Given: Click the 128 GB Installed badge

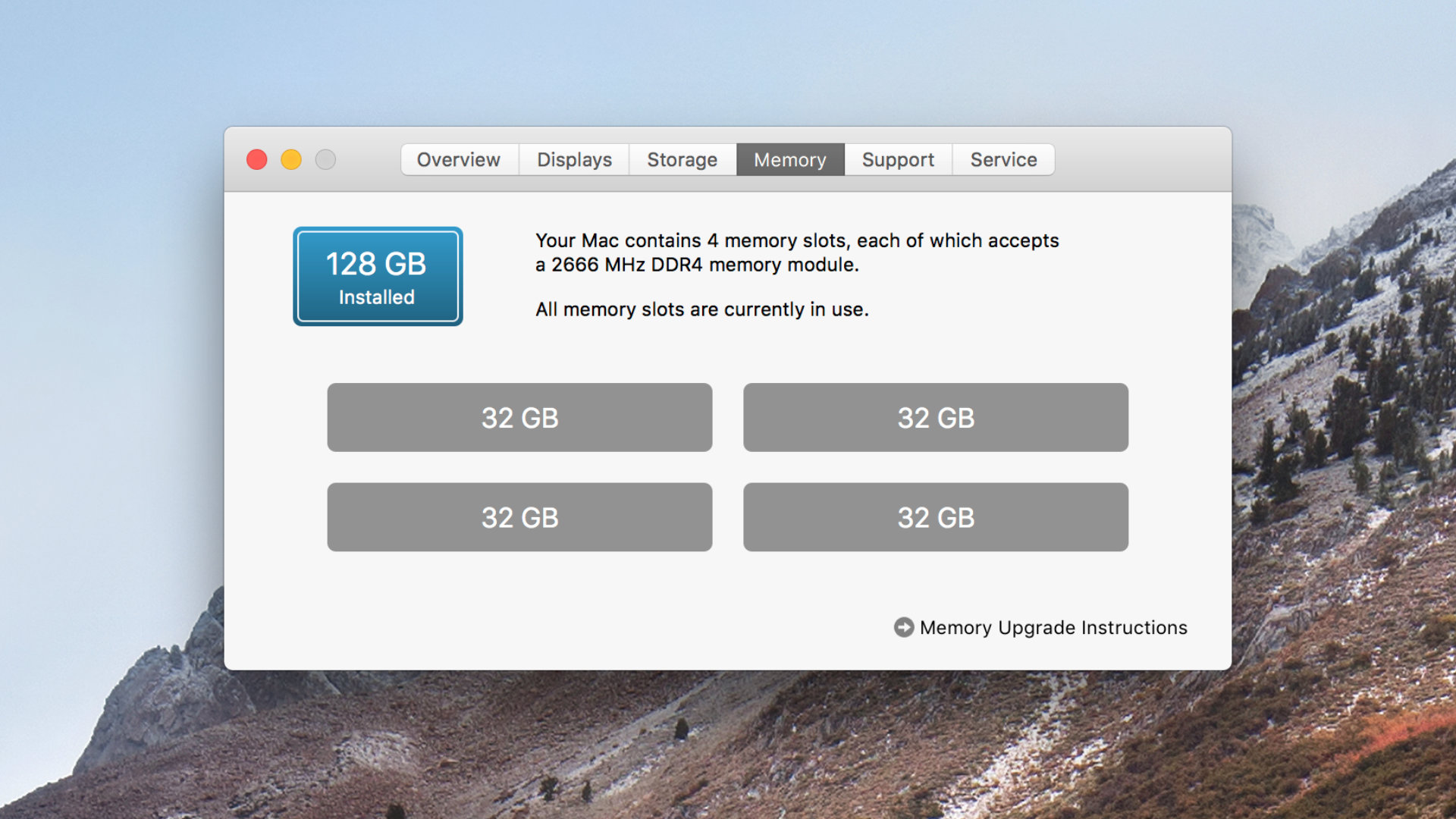Looking at the screenshot, I should [x=378, y=277].
